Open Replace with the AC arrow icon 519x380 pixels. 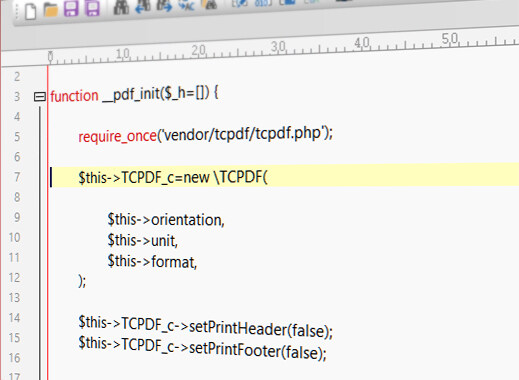point(186,5)
